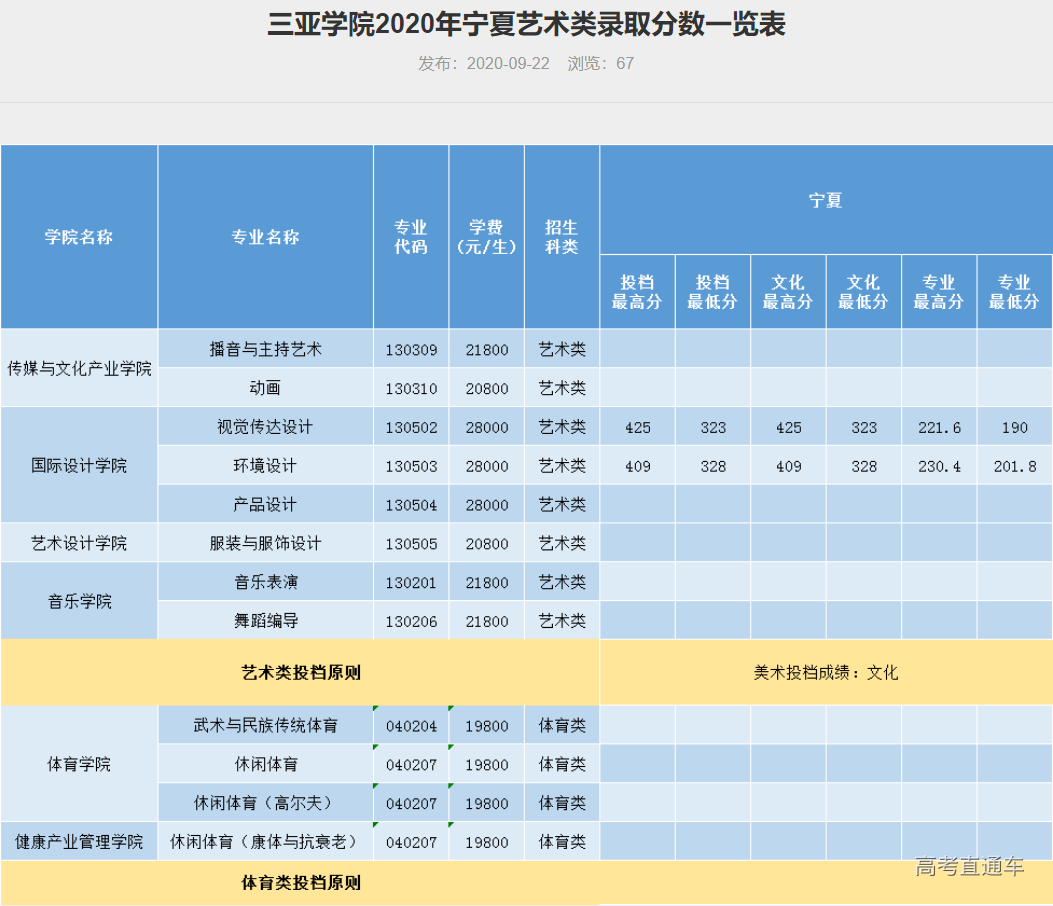Image resolution: width=1053 pixels, height=906 pixels.
Task: Select the 学院名称 header cell
Action: click(79, 237)
